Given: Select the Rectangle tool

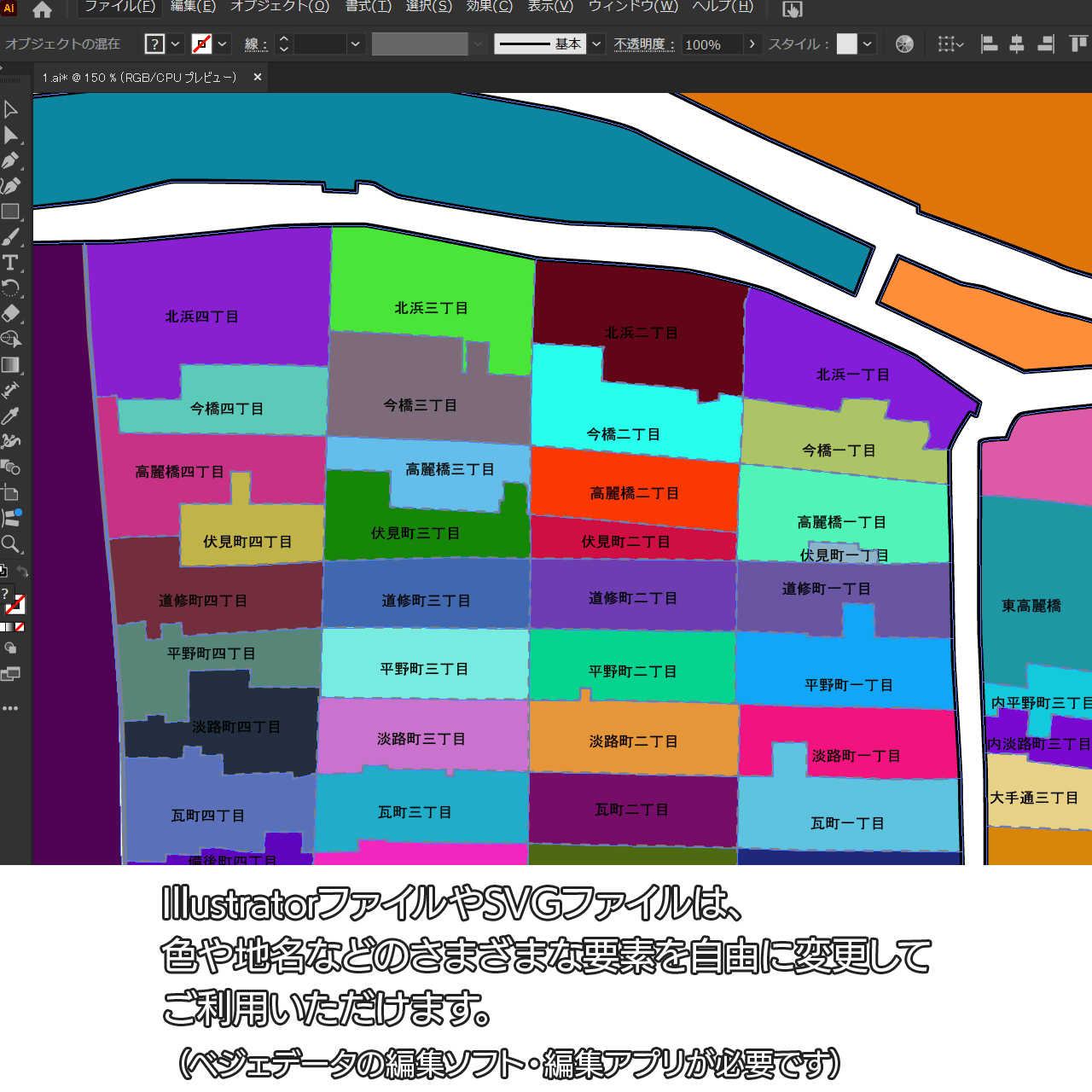Looking at the screenshot, I should click(x=10, y=212).
